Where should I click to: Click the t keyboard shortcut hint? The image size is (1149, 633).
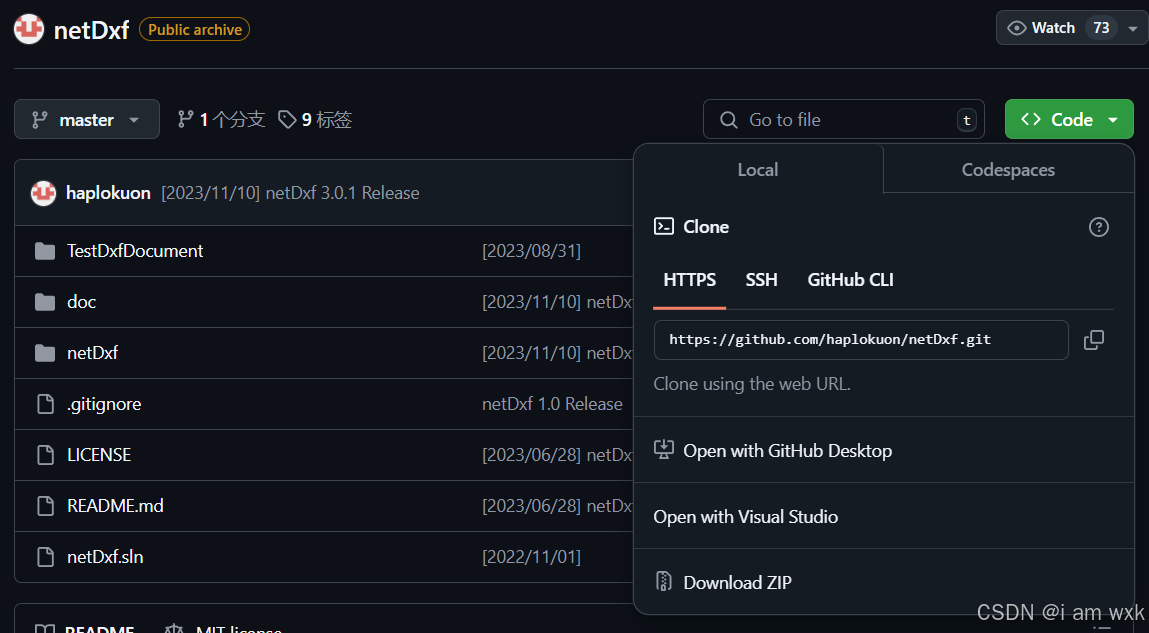[x=967, y=120]
